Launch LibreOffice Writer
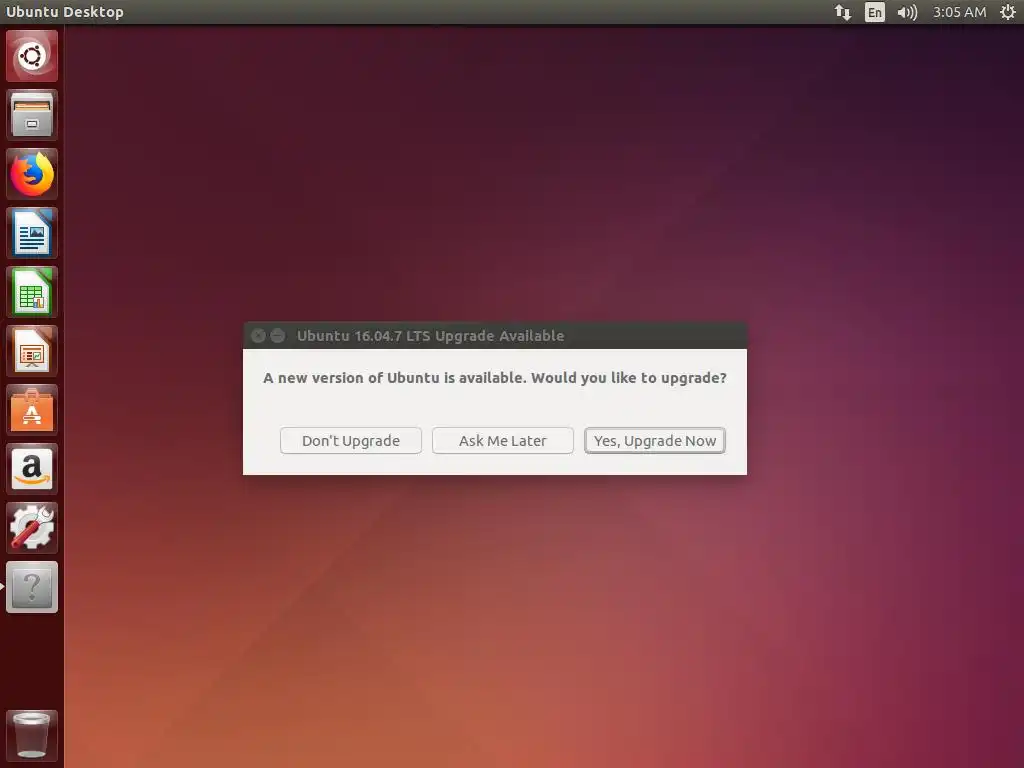Viewport: 1024px width, 768px height. [x=31, y=233]
